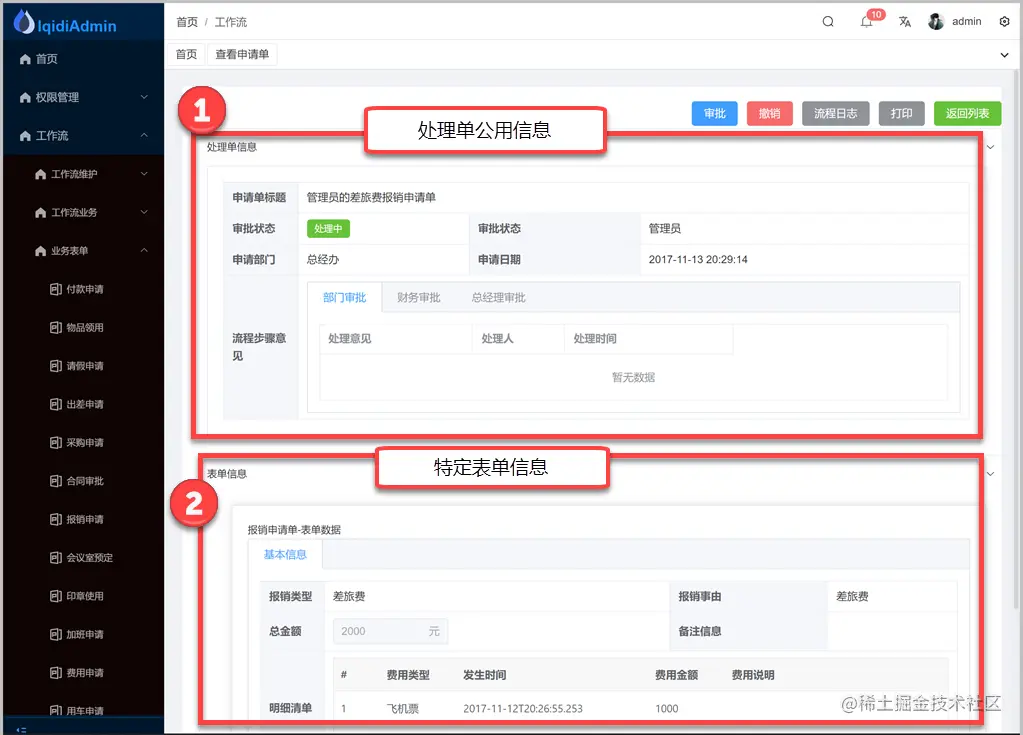Collapse the sidebar with bottom toggle icon

tap(21, 730)
